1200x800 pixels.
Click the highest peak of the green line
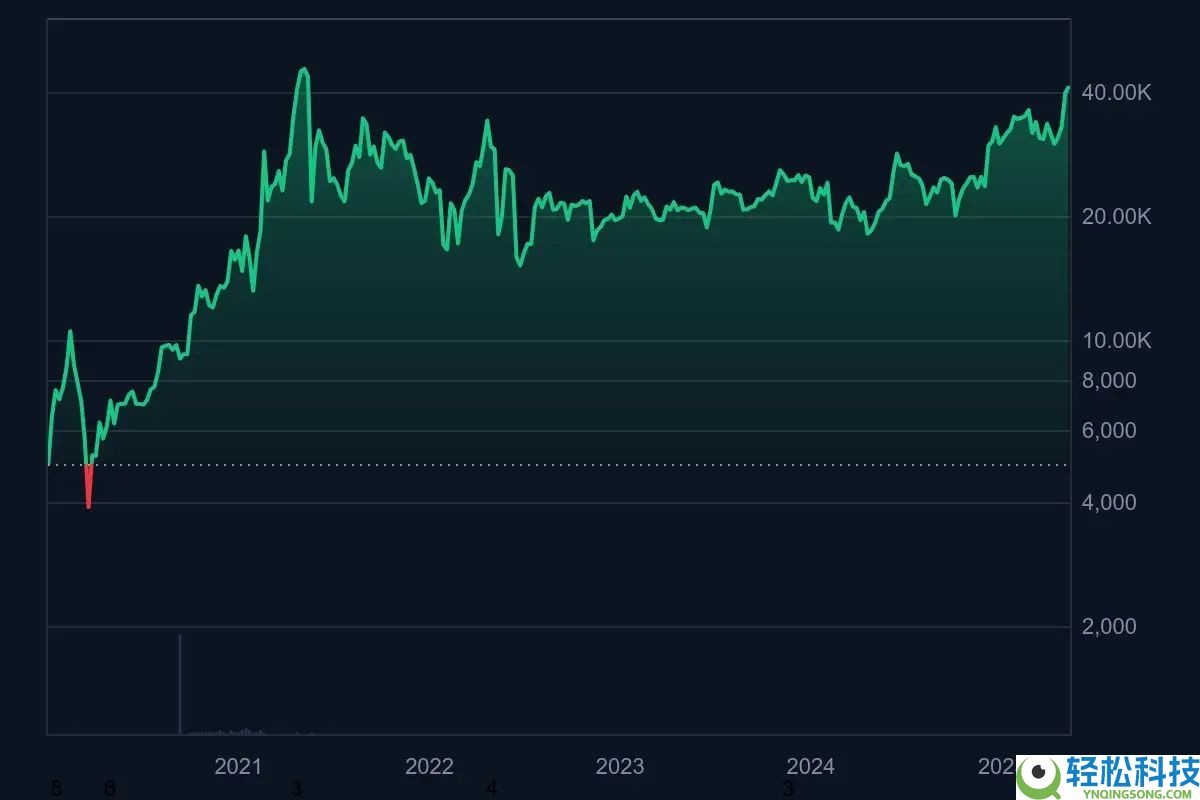(x=303, y=70)
